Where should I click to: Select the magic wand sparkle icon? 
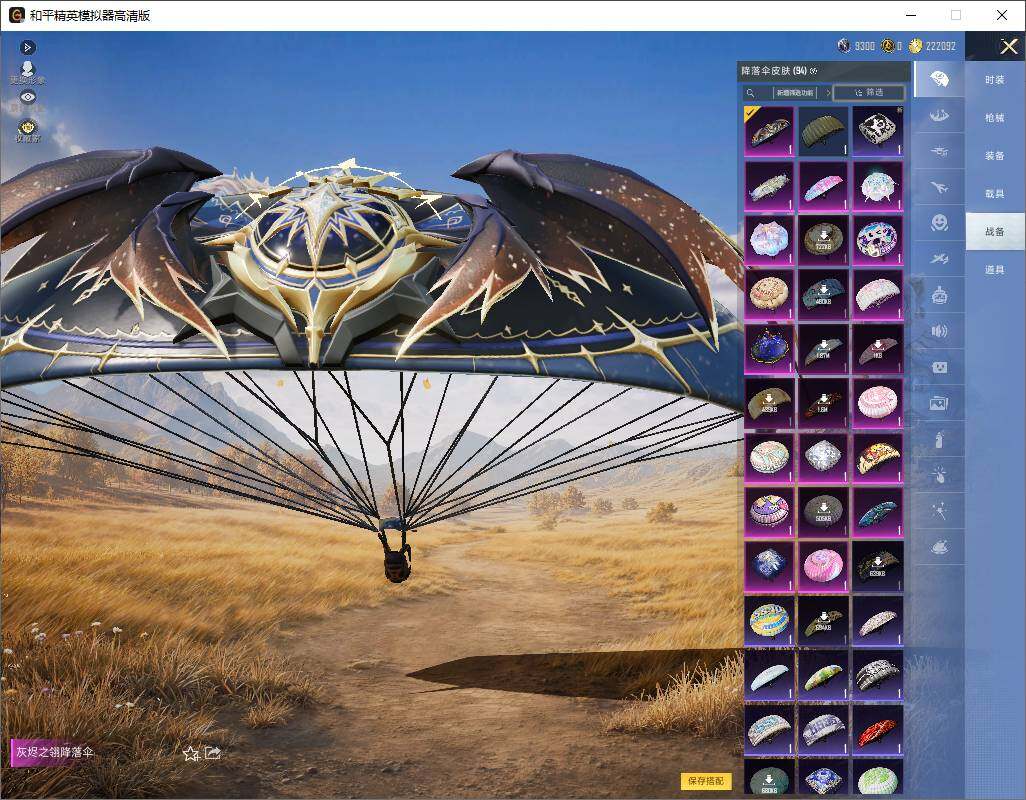tap(939, 511)
